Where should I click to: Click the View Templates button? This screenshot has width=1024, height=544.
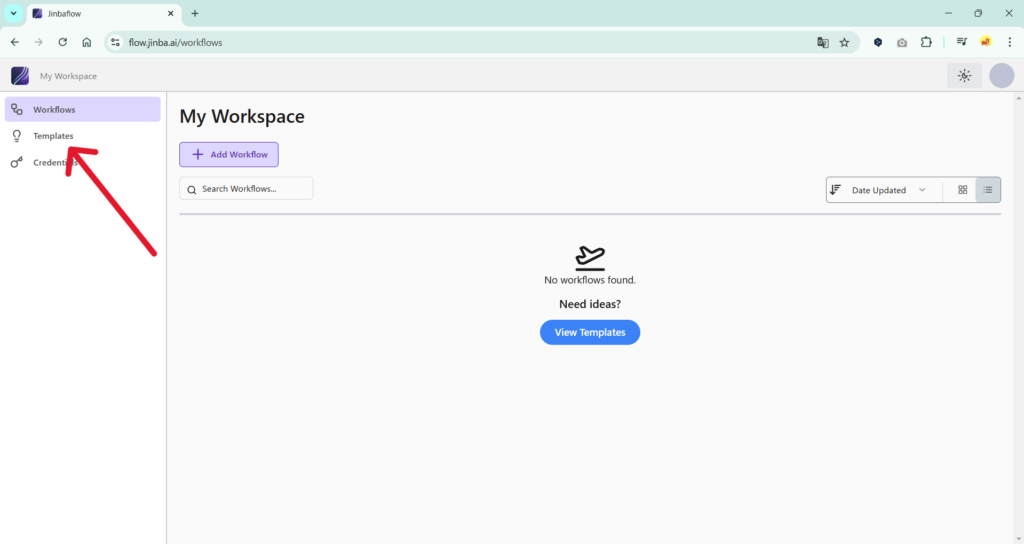pos(590,332)
